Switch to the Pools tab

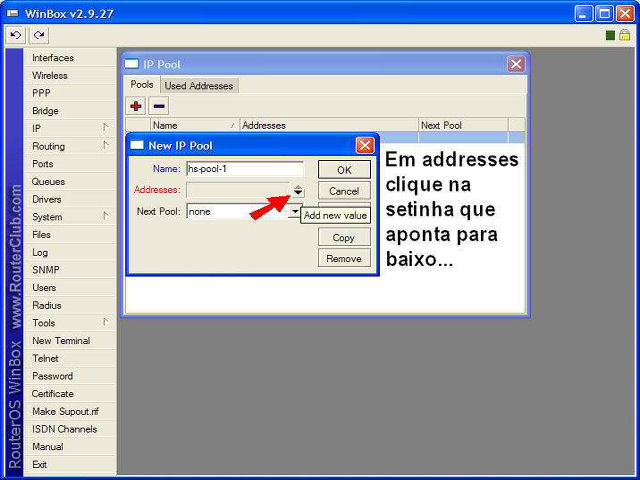click(x=142, y=84)
